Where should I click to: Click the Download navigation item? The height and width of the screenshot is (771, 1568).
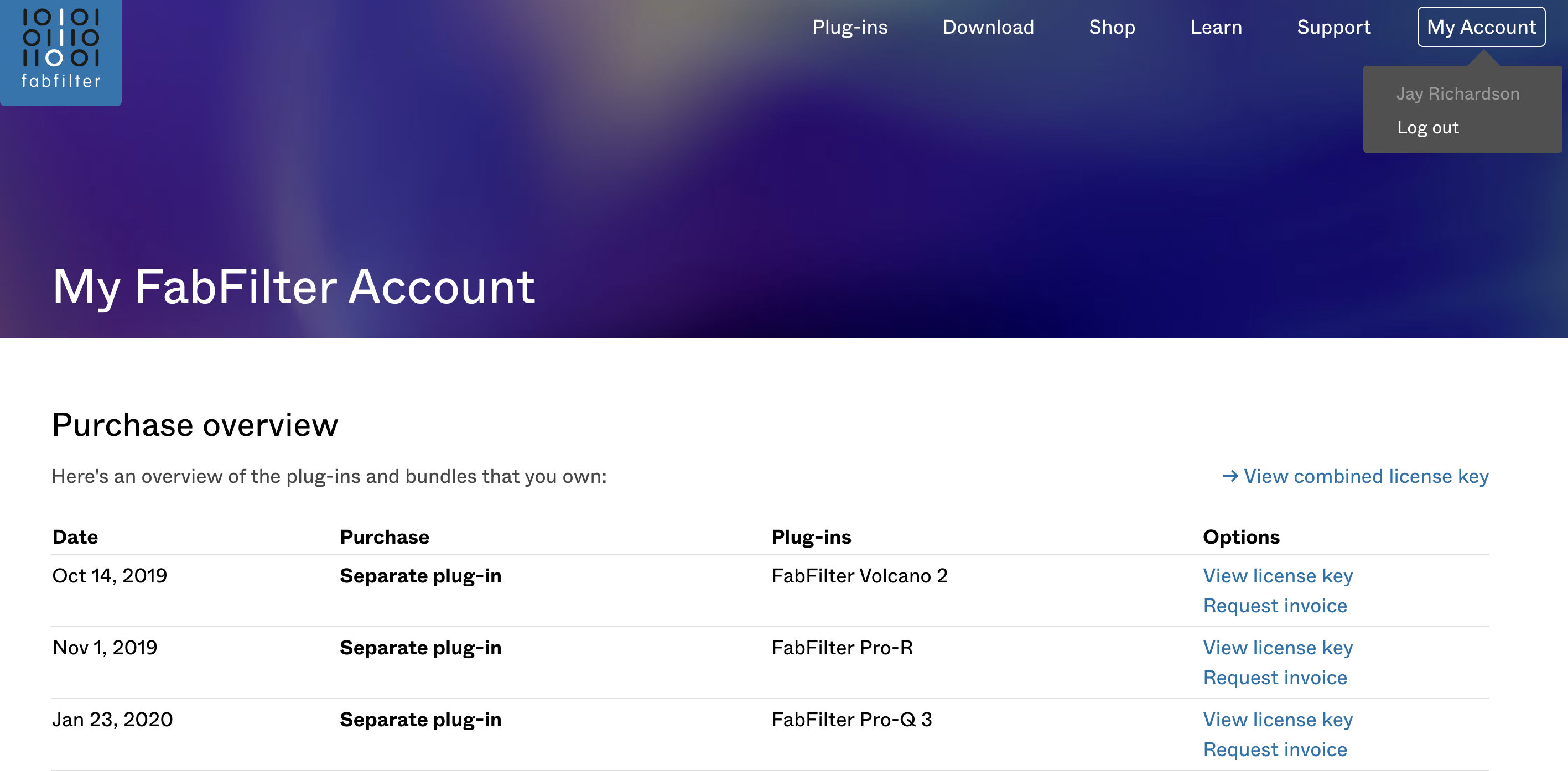pyautogui.click(x=988, y=27)
